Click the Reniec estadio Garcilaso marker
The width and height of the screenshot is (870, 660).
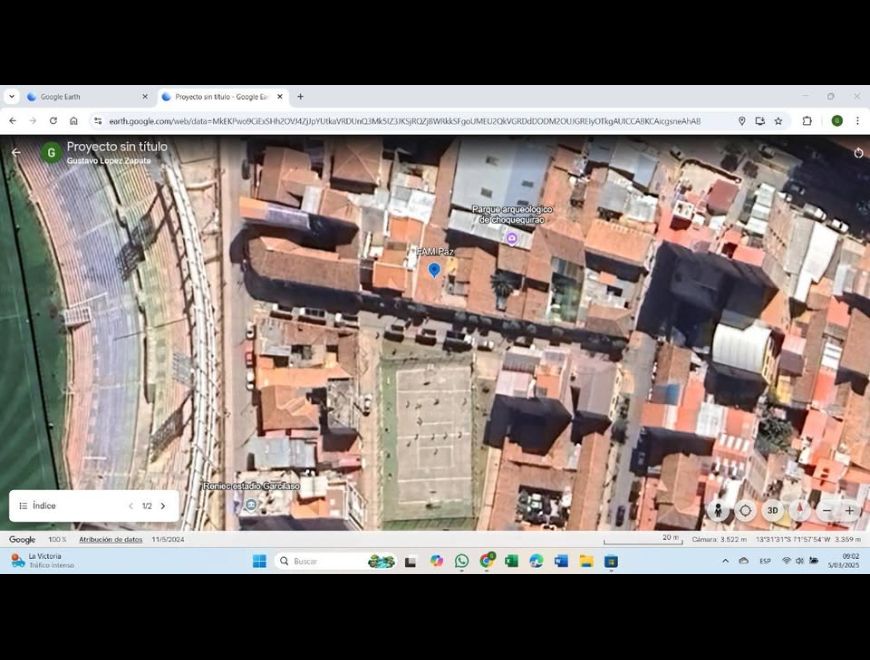[251, 504]
